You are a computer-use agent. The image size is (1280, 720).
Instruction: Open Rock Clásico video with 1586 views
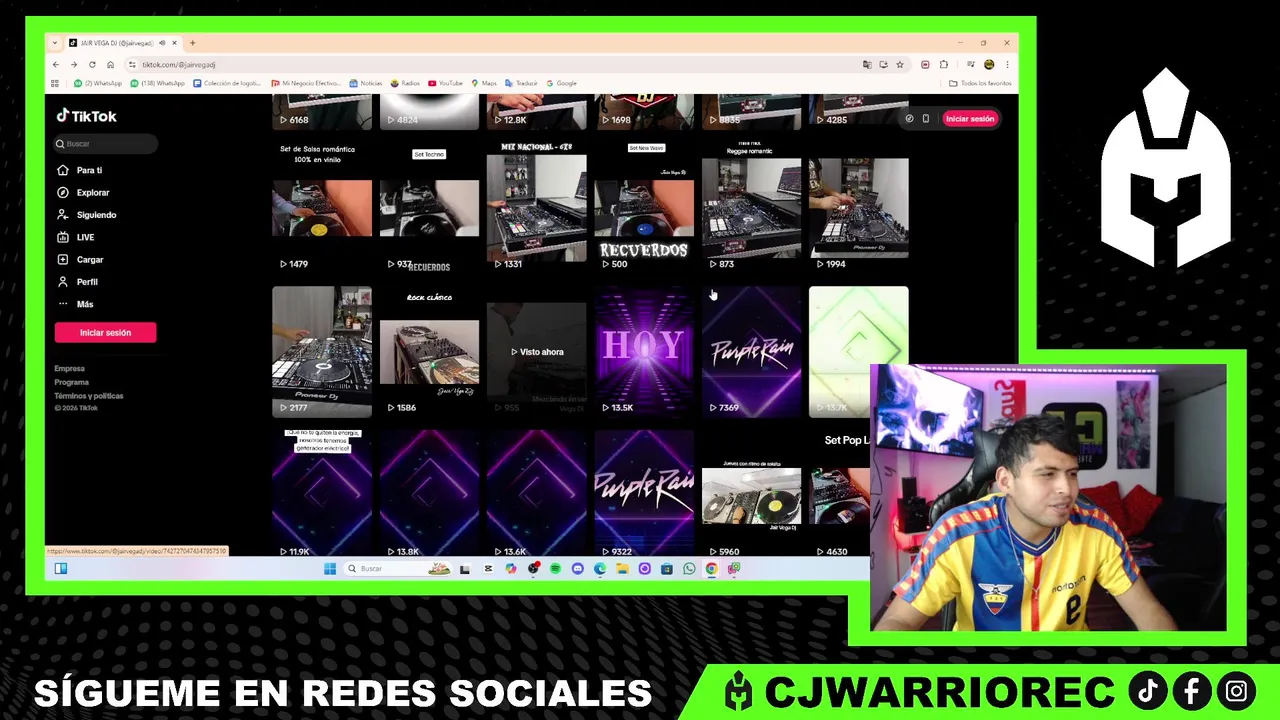point(429,351)
